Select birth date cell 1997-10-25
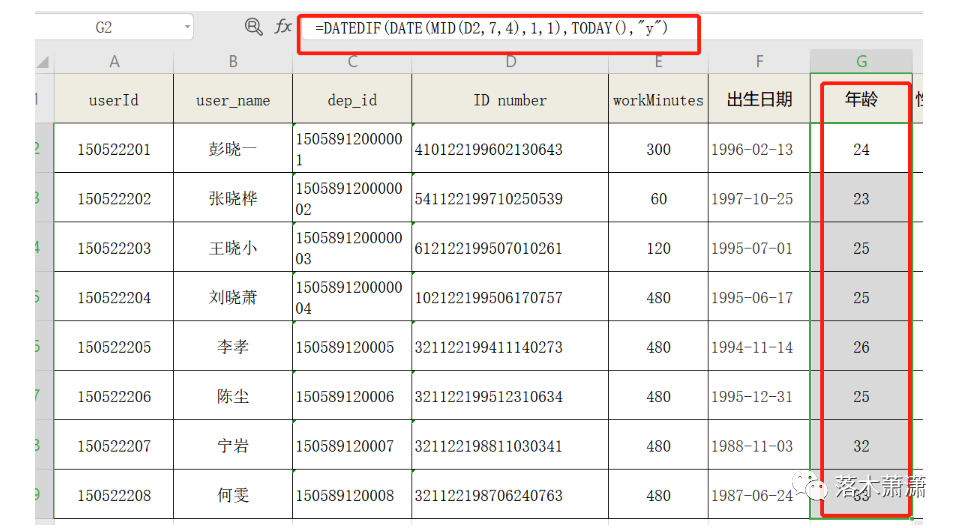This screenshot has height=528, width=957. coord(759,198)
